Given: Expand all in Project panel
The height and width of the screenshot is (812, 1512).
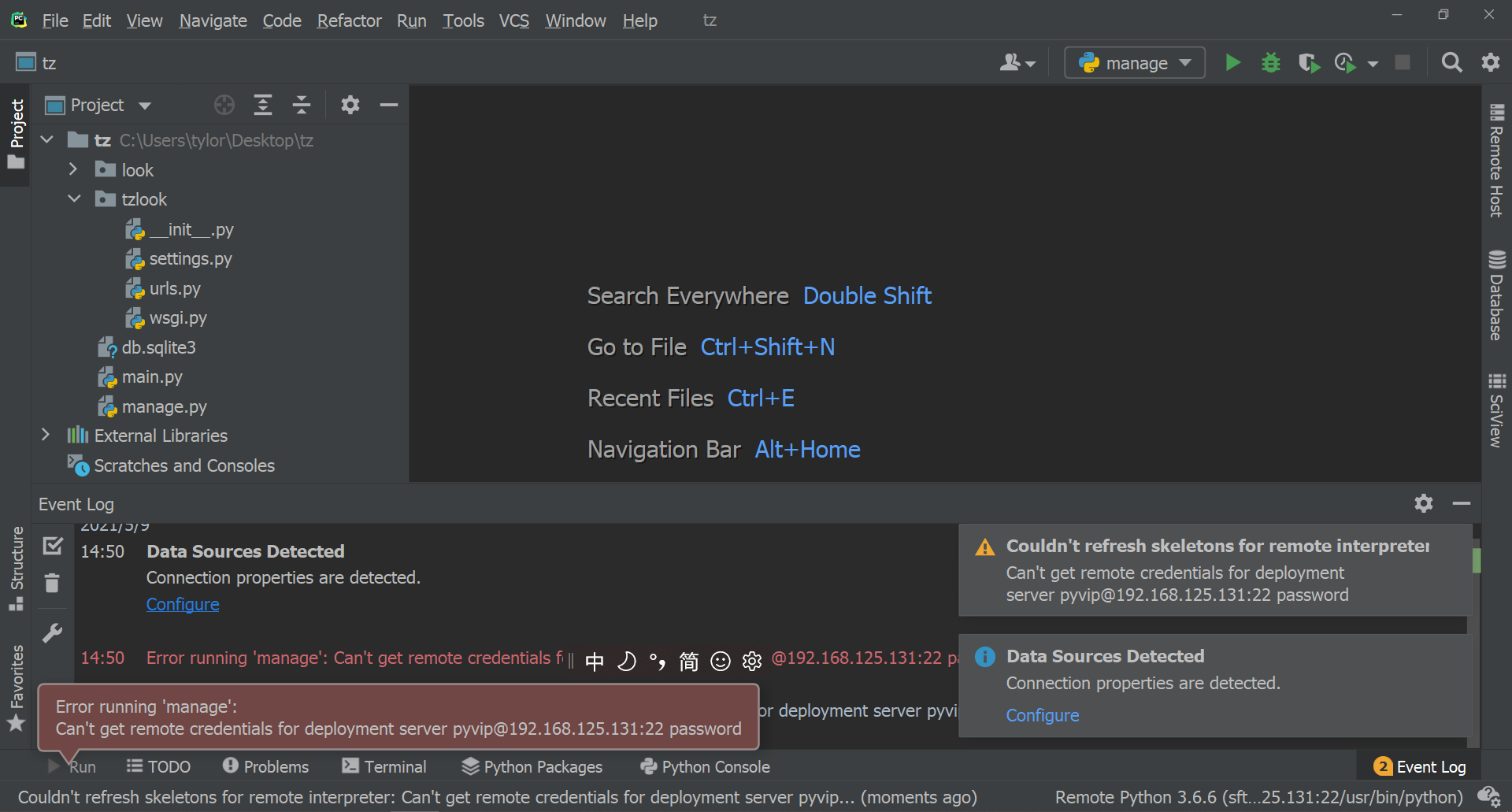Looking at the screenshot, I should pos(263,105).
